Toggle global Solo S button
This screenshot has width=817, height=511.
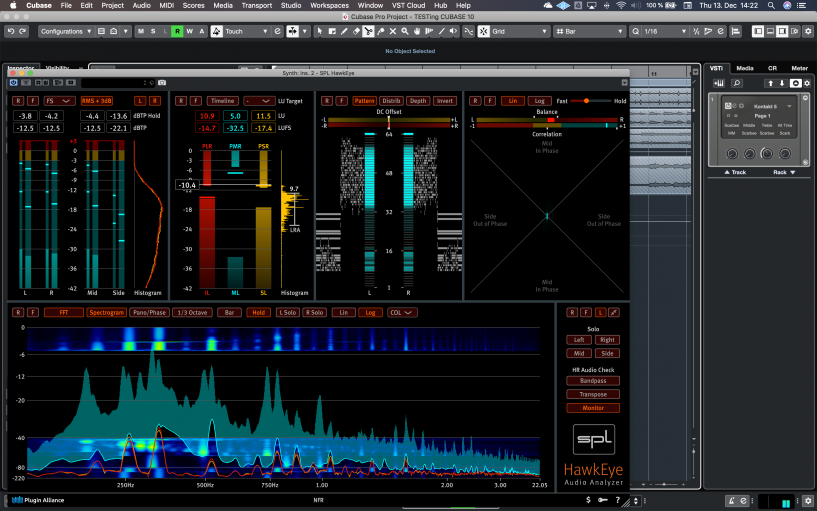[x=153, y=31]
